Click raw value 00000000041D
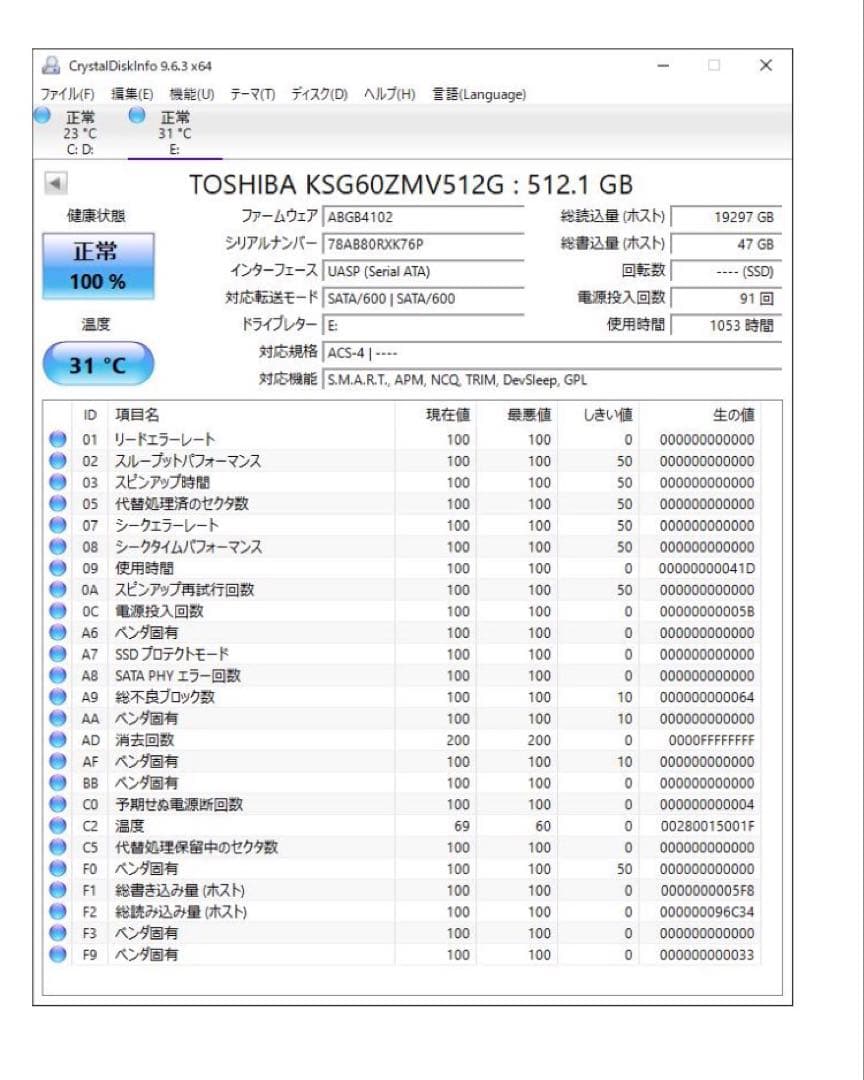Viewport: 864px width, 1080px height. [x=706, y=568]
